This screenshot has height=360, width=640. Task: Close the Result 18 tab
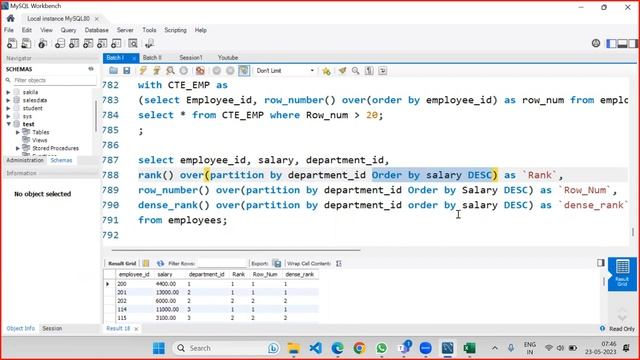point(136,329)
